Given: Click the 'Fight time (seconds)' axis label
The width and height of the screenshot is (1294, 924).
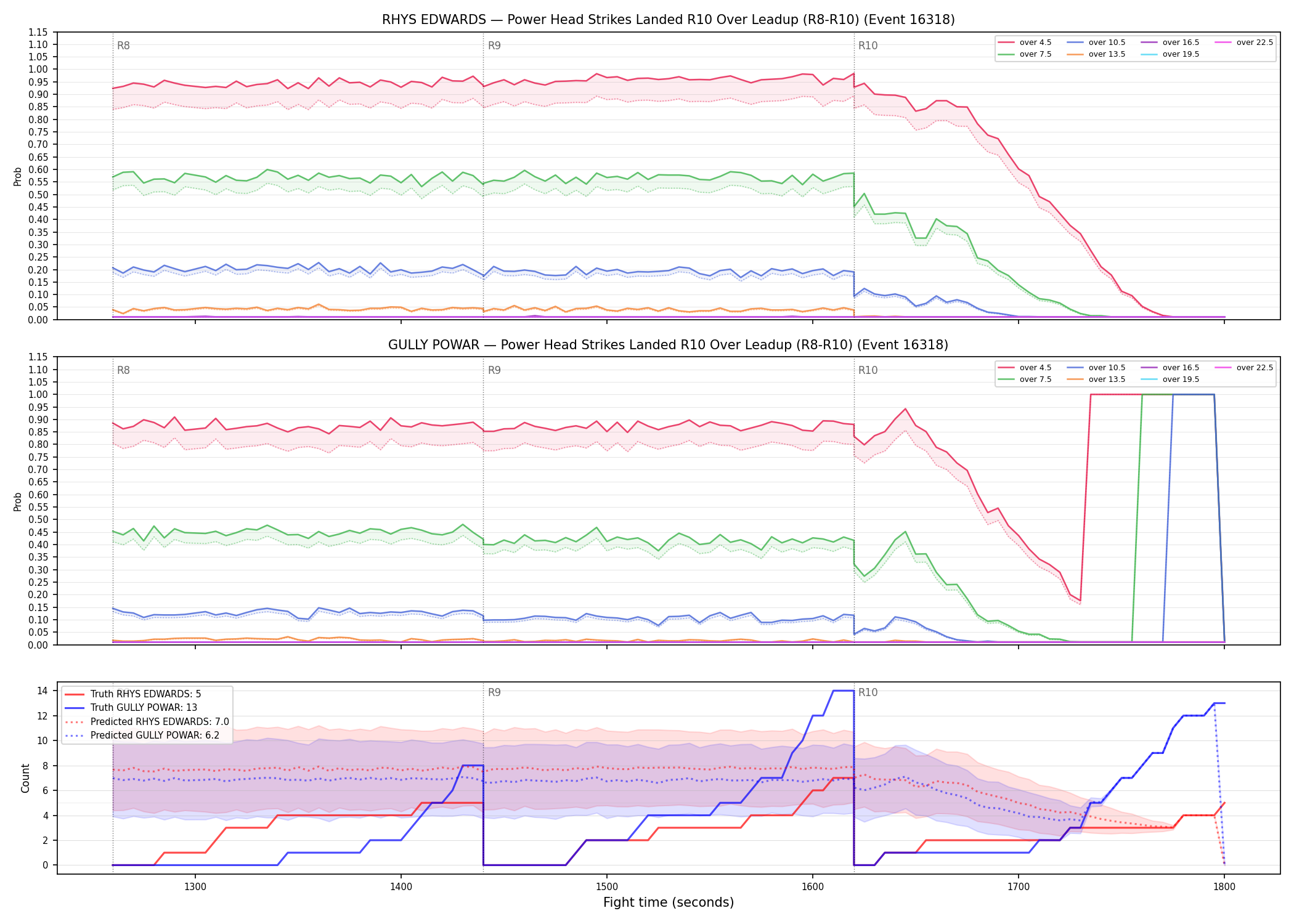Looking at the screenshot, I should tap(669, 902).
